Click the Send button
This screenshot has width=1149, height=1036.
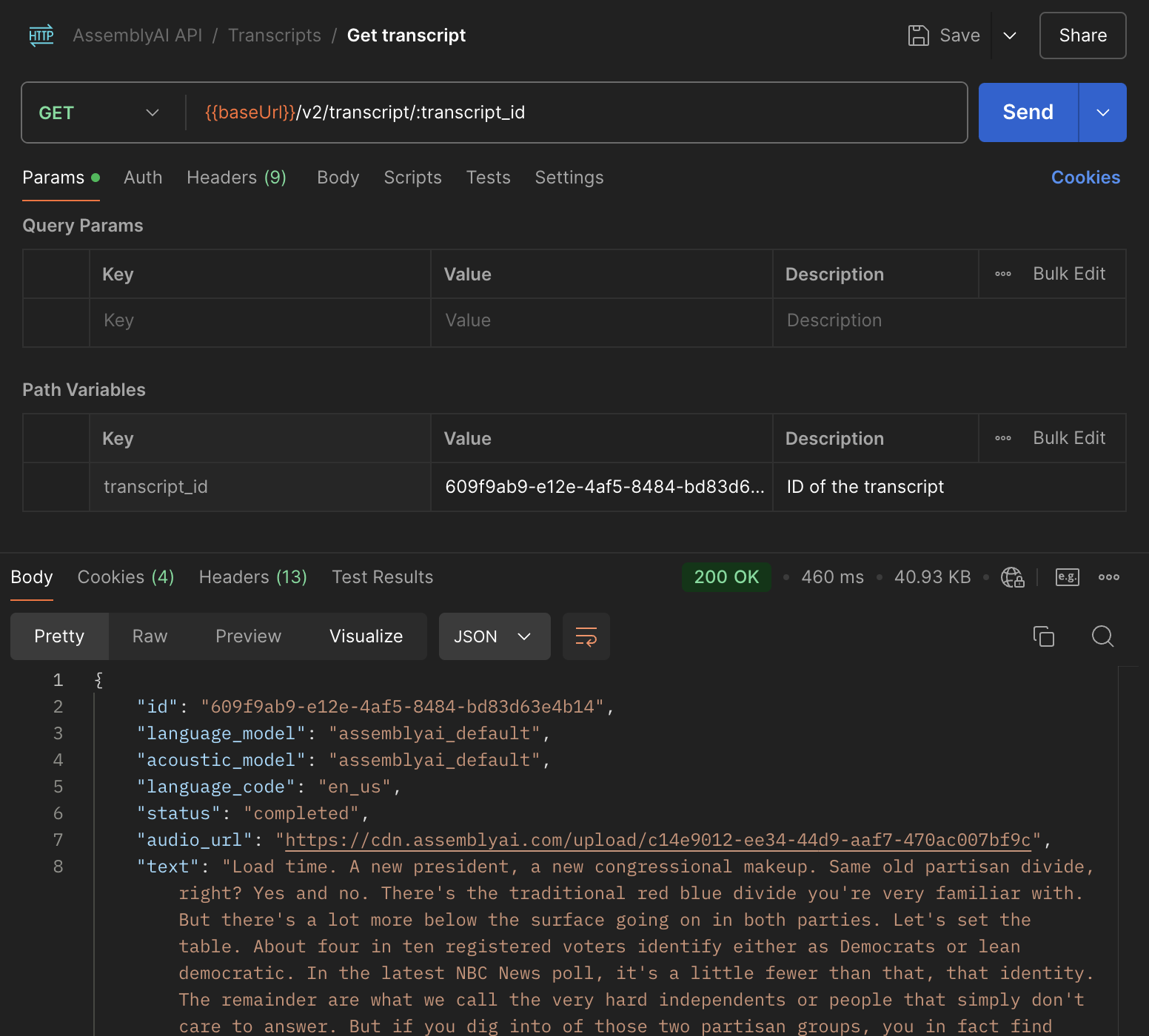pos(1028,112)
